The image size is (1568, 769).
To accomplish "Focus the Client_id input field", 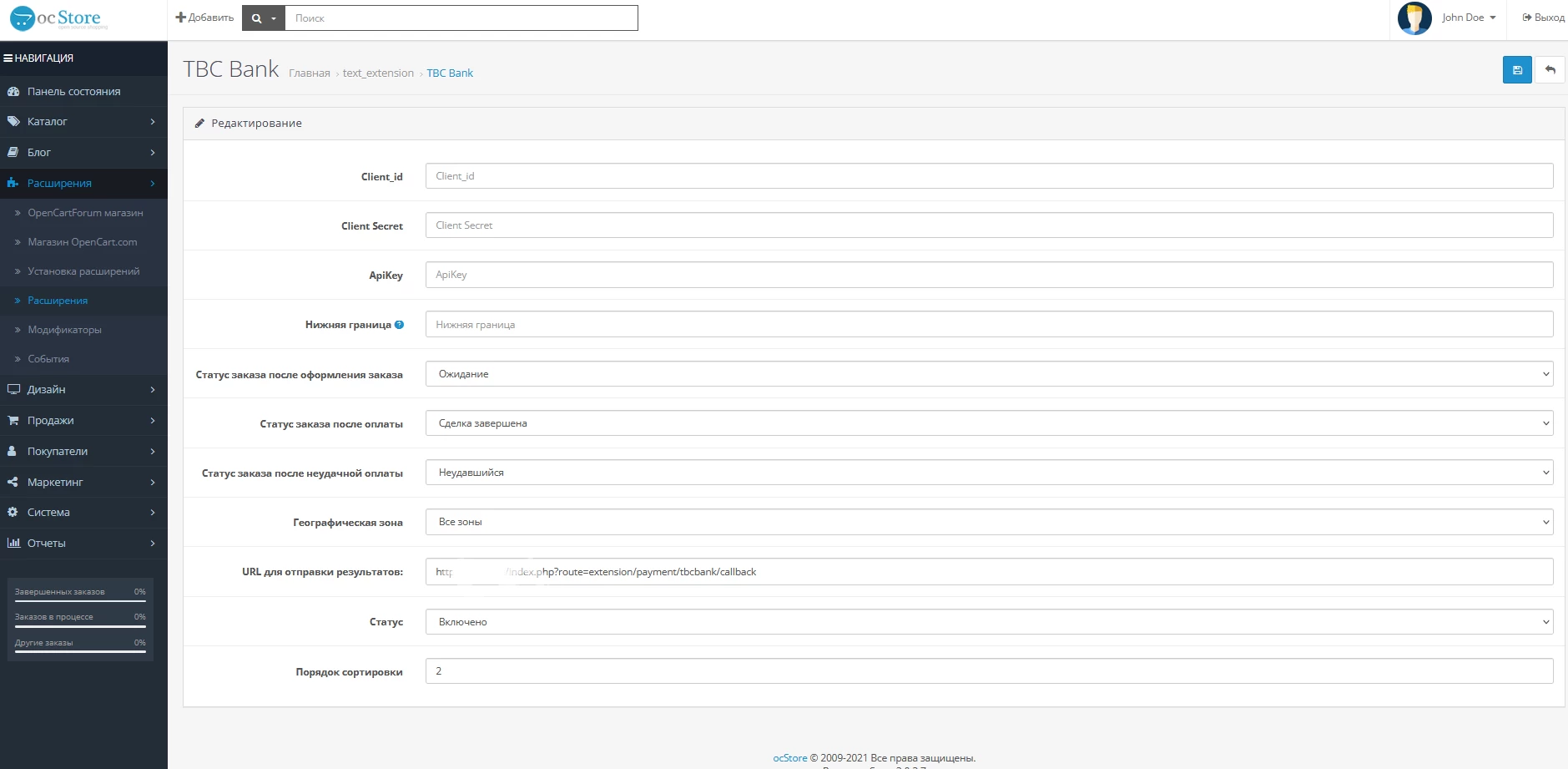I will pyautogui.click(x=989, y=176).
